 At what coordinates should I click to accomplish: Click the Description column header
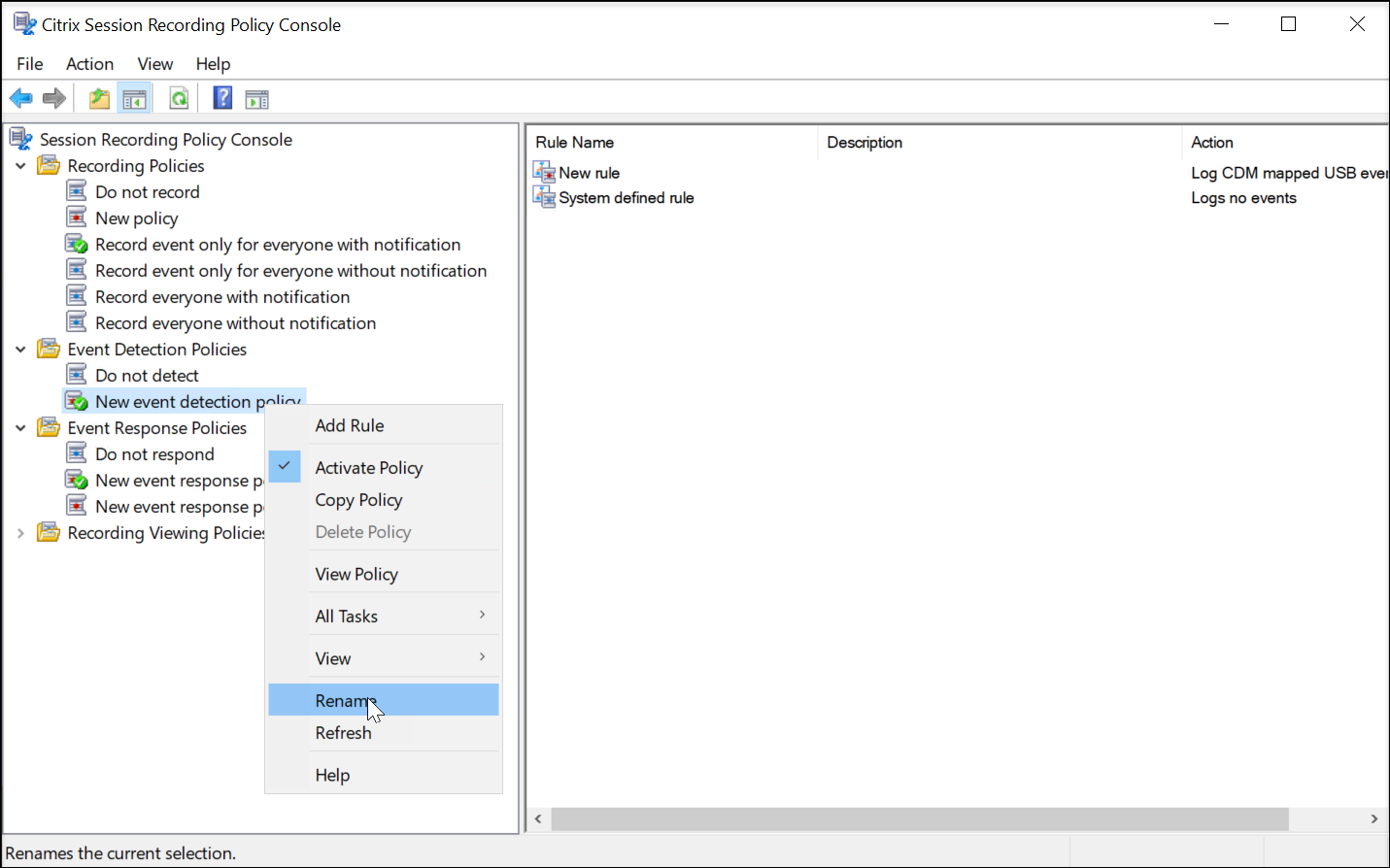(865, 143)
